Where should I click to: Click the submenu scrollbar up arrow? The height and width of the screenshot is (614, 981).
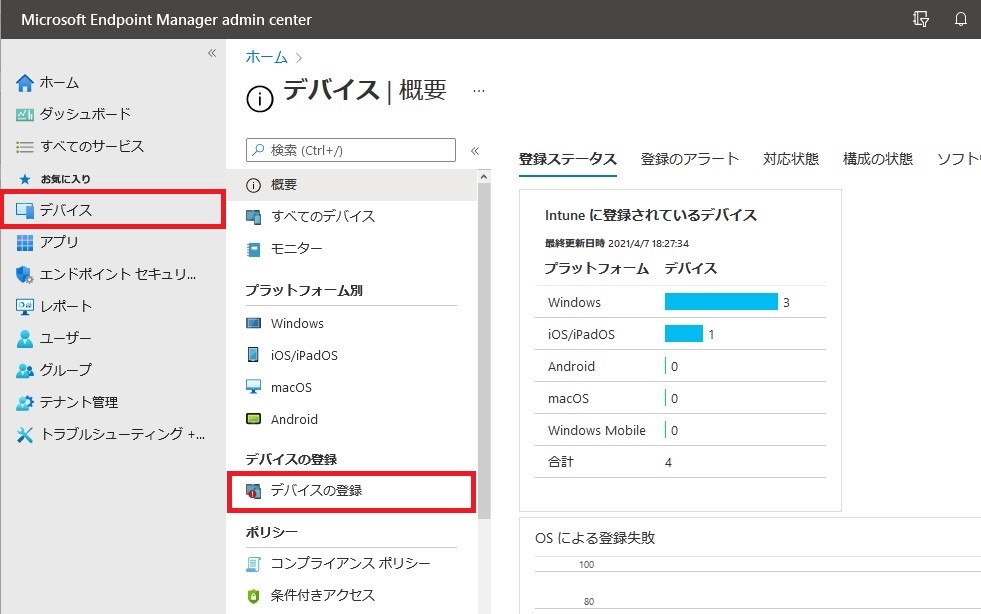point(484,177)
